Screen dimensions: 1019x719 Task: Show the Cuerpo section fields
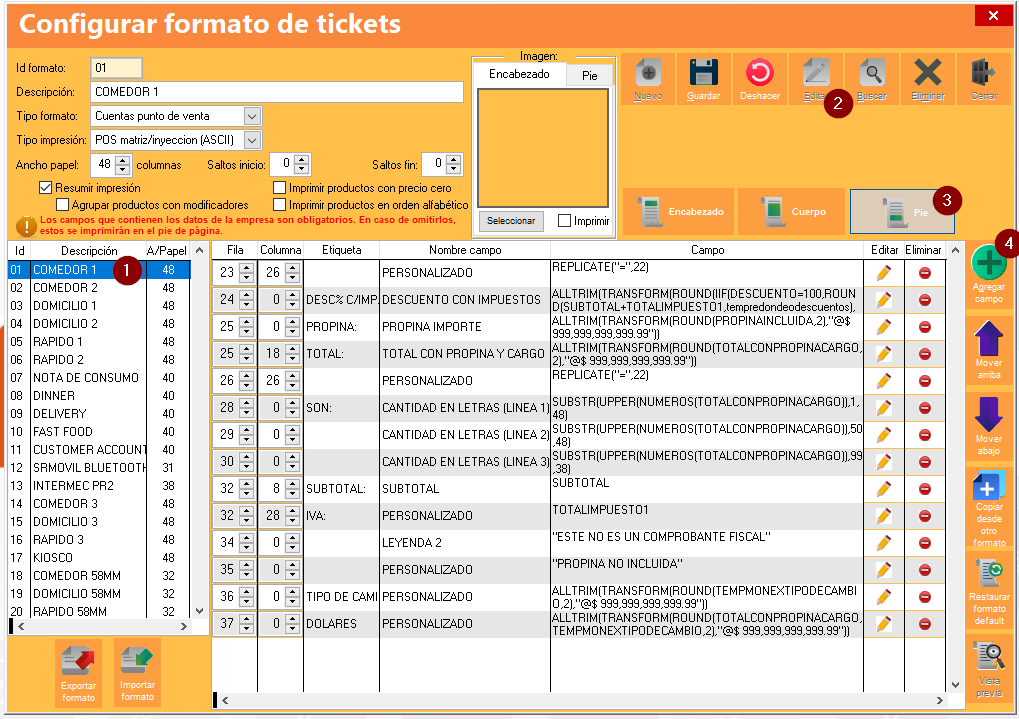[x=792, y=211]
